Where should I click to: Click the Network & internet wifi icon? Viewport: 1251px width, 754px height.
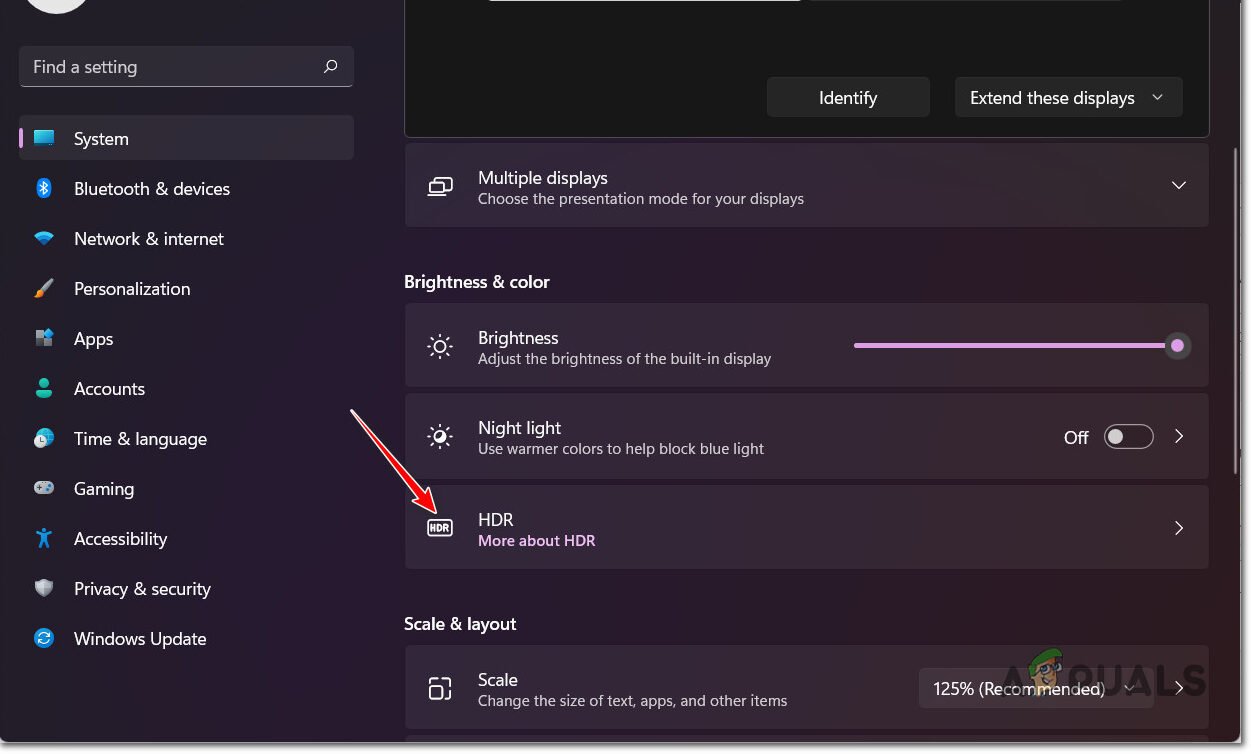[x=44, y=239]
